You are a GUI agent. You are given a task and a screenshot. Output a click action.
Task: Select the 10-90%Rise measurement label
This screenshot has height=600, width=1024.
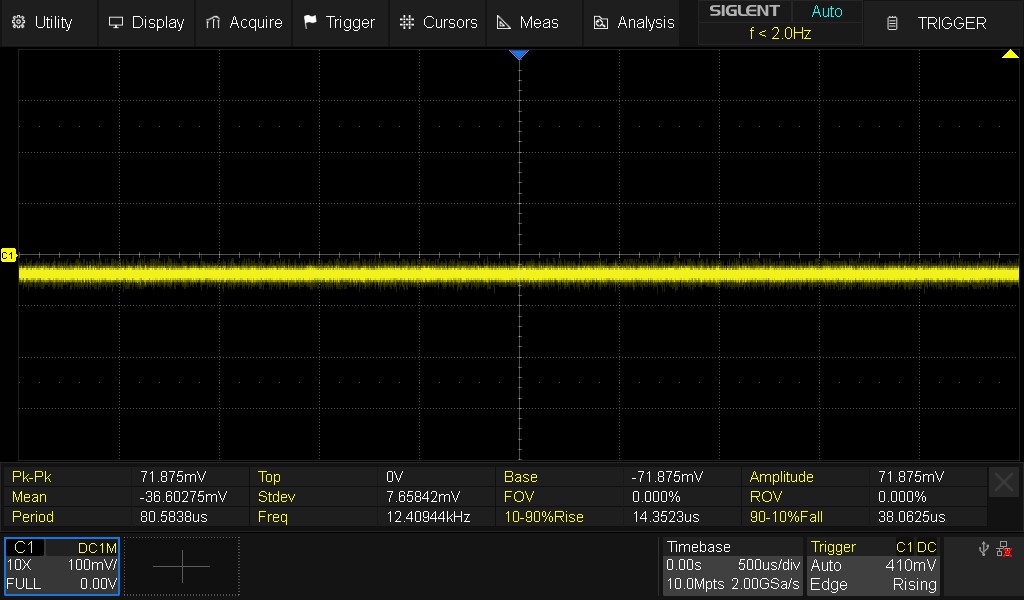coord(544,517)
